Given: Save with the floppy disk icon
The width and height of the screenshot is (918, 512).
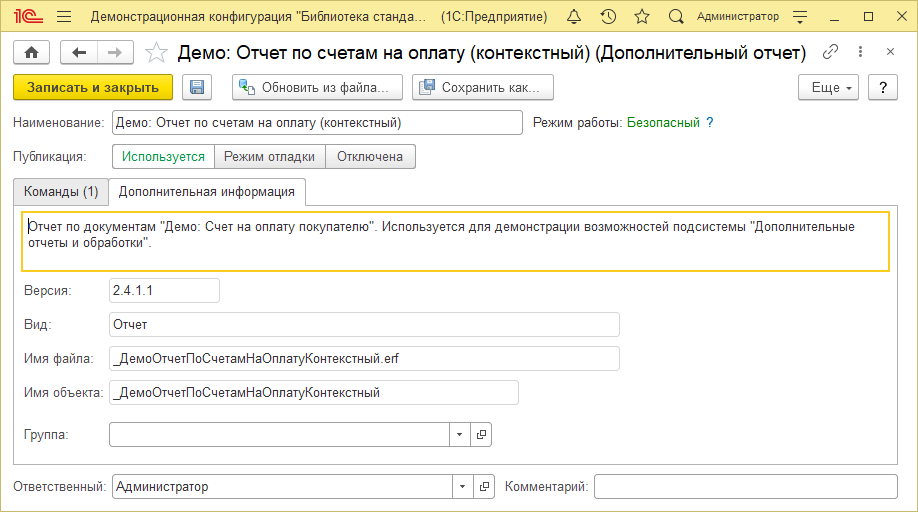Looking at the screenshot, I should 197,87.
